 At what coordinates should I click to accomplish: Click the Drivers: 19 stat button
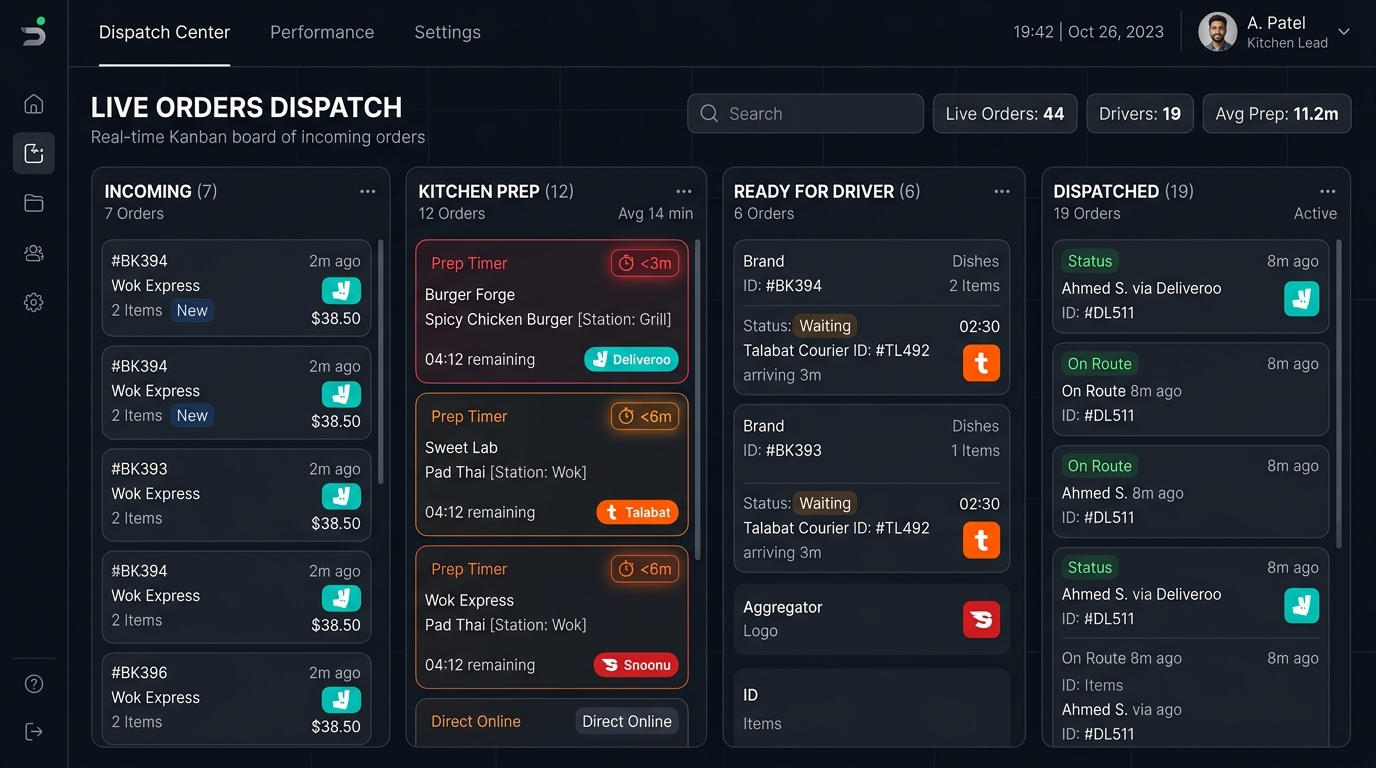(1140, 114)
